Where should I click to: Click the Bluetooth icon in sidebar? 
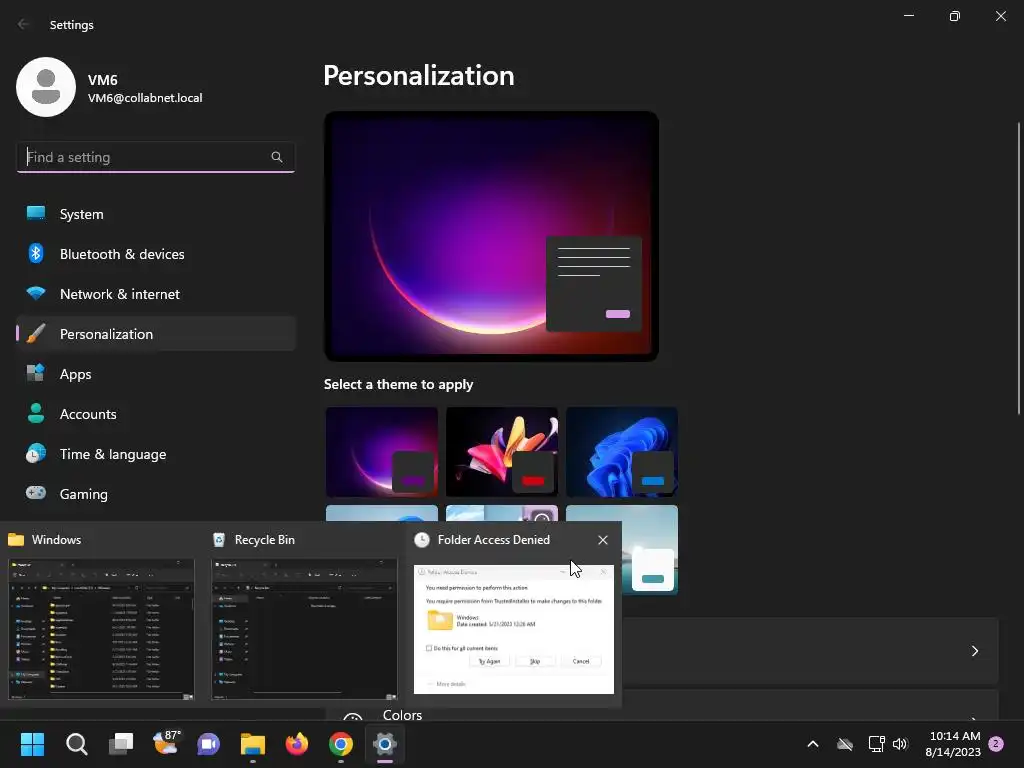(36, 253)
